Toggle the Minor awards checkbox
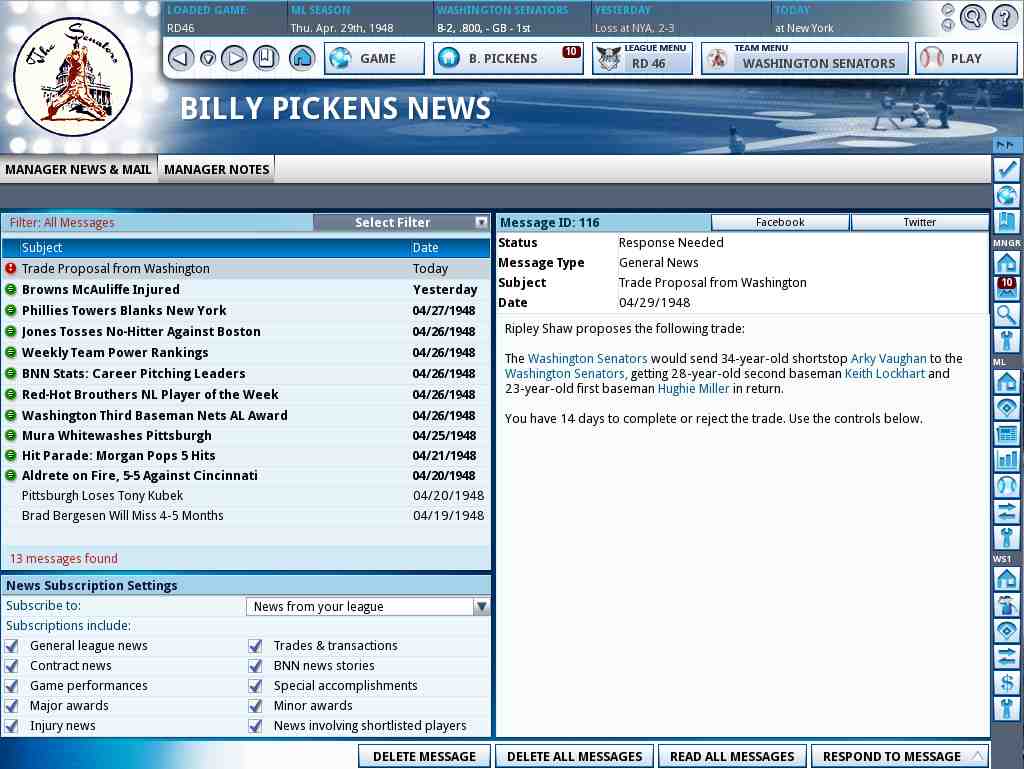 click(255, 706)
